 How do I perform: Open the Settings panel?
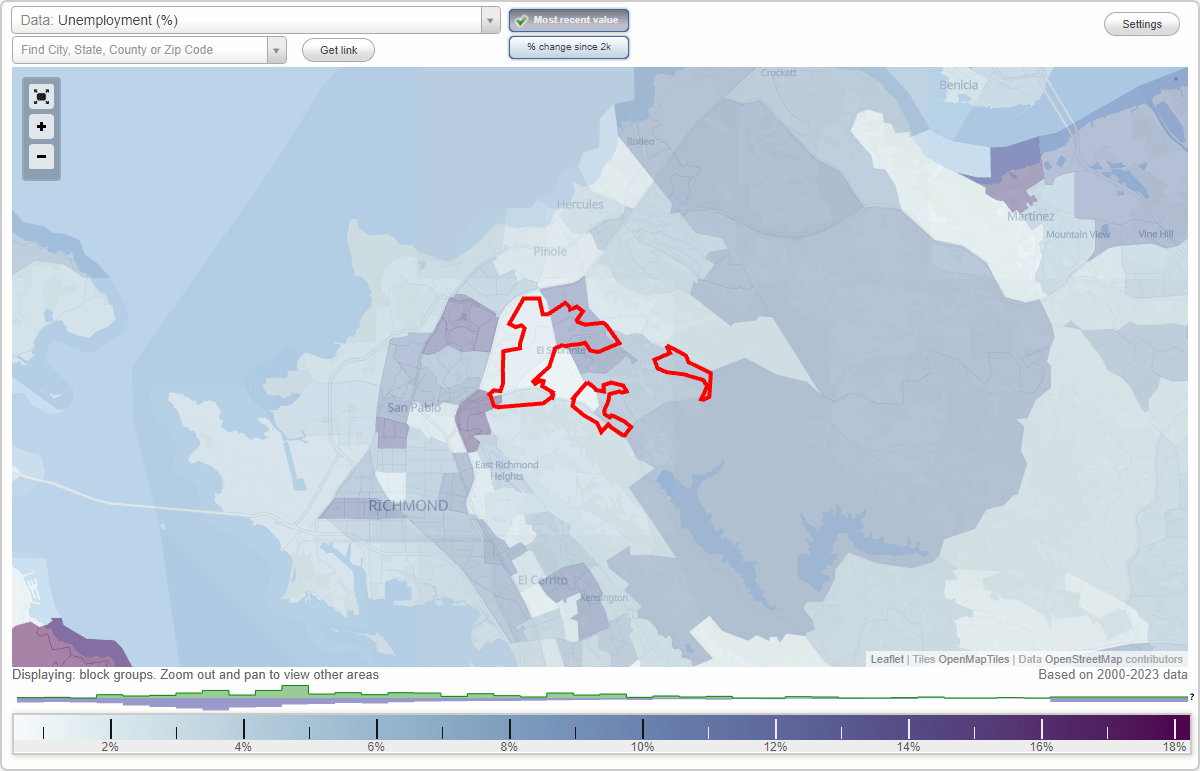click(1141, 23)
